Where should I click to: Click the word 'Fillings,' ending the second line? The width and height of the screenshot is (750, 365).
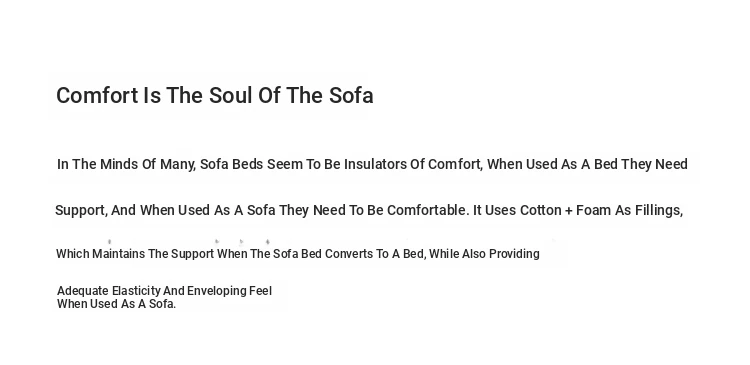659,210
